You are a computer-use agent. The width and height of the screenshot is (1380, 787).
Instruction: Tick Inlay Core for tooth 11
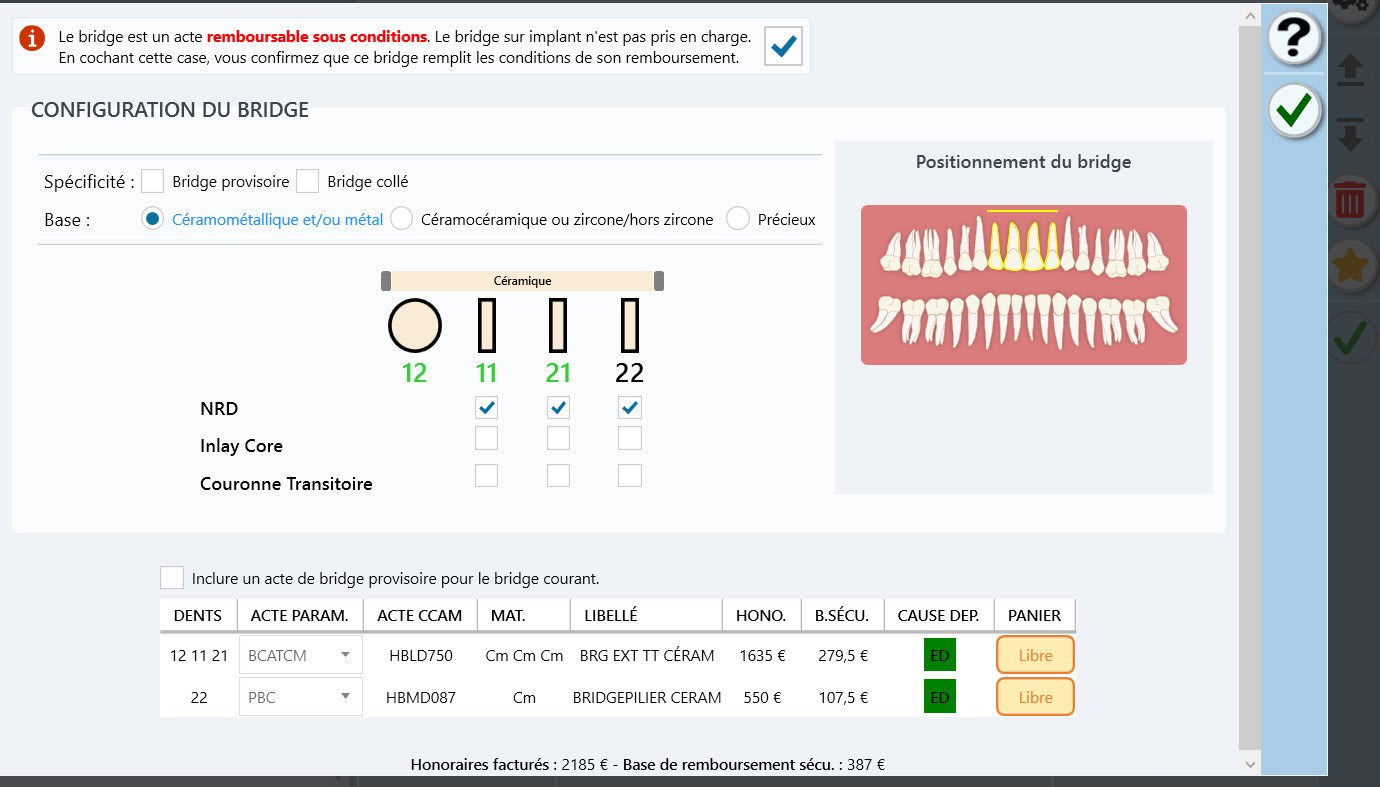(486, 438)
